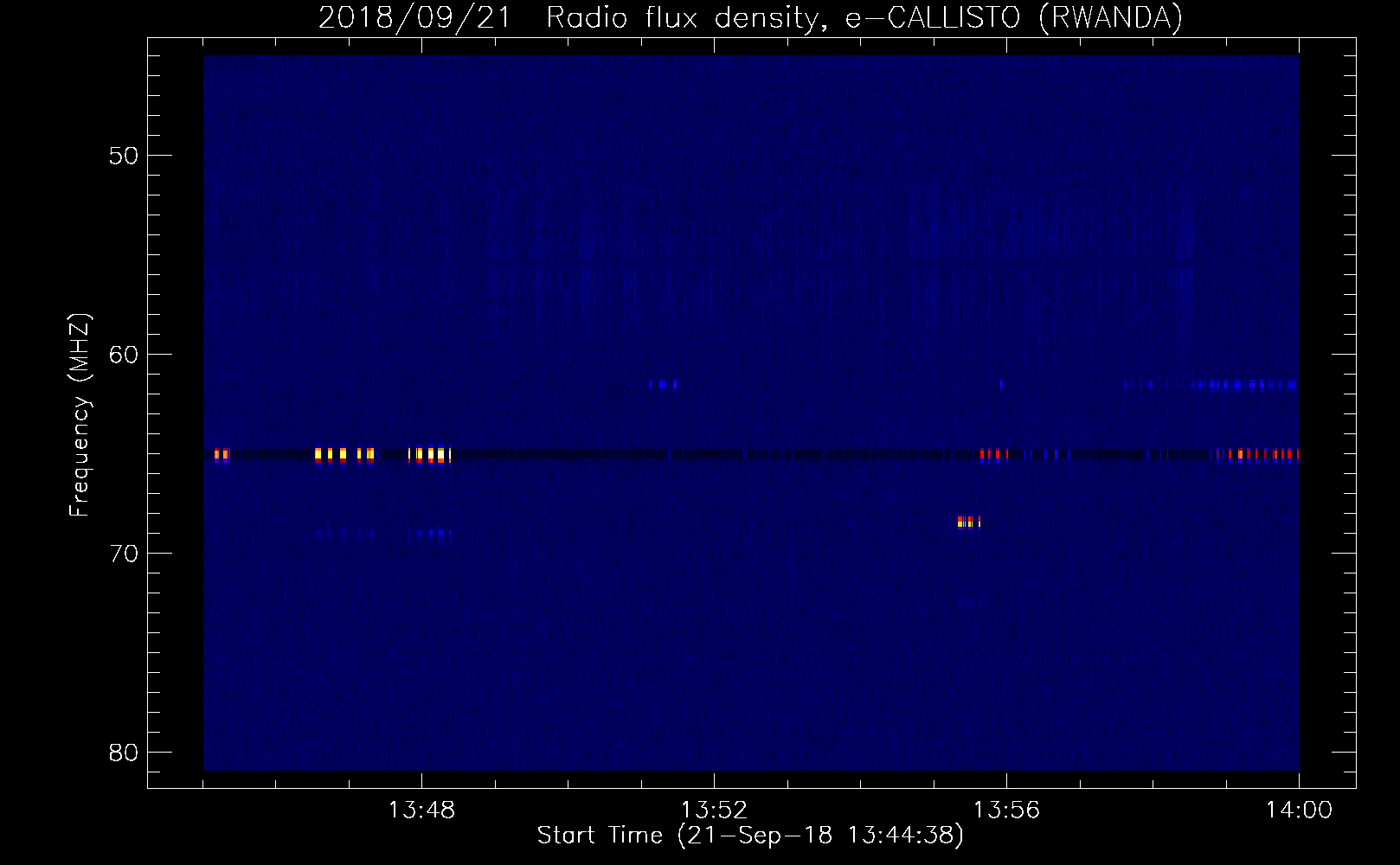Click the 13:52 time tick label
Viewport: 1400px width, 865px height.
point(714,811)
